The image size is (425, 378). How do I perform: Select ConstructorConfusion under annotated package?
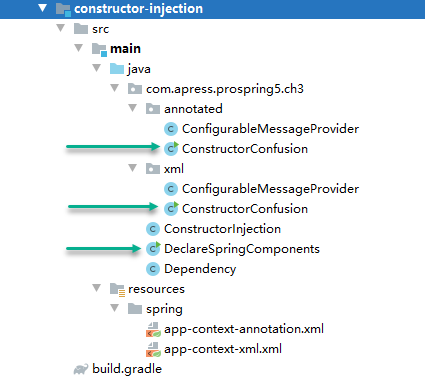pyautogui.click(x=245, y=149)
